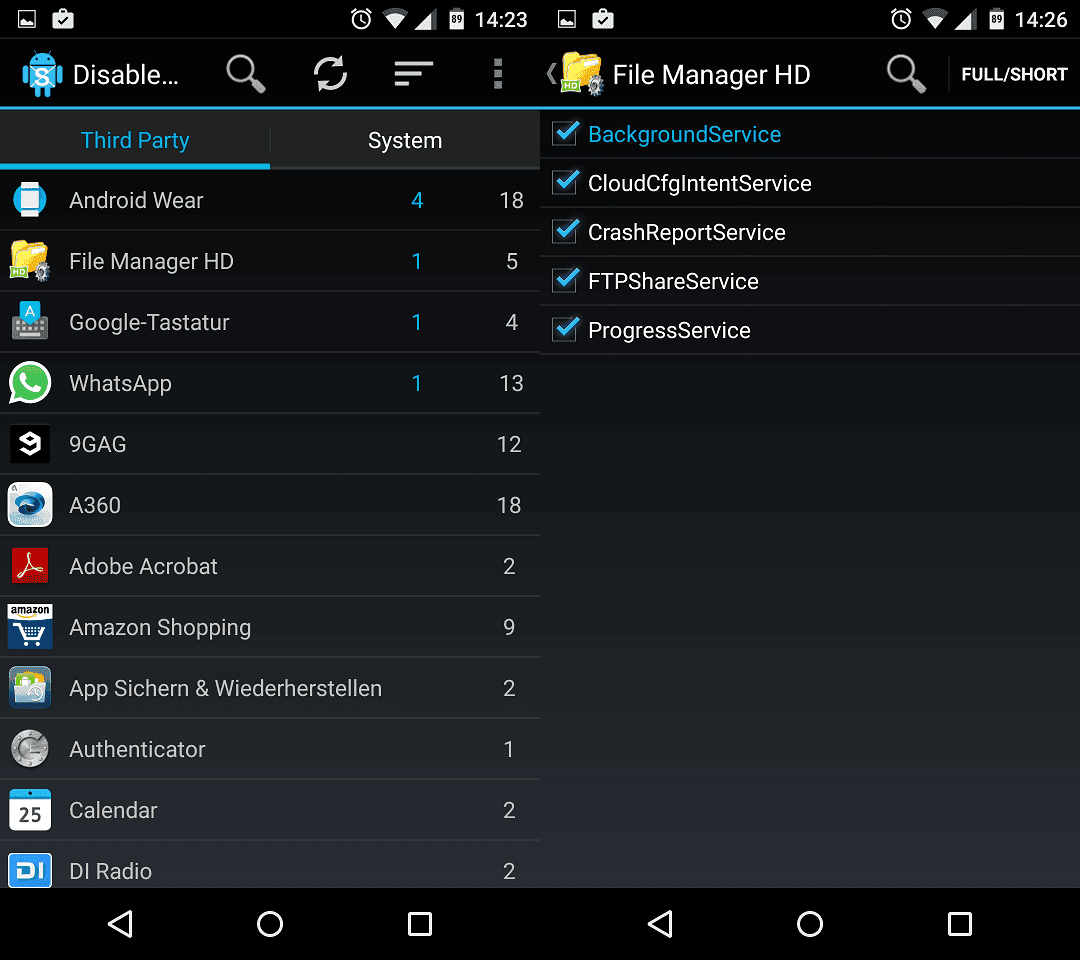
Task: Tap the WhatsApp app icon
Action: pyautogui.click(x=30, y=383)
